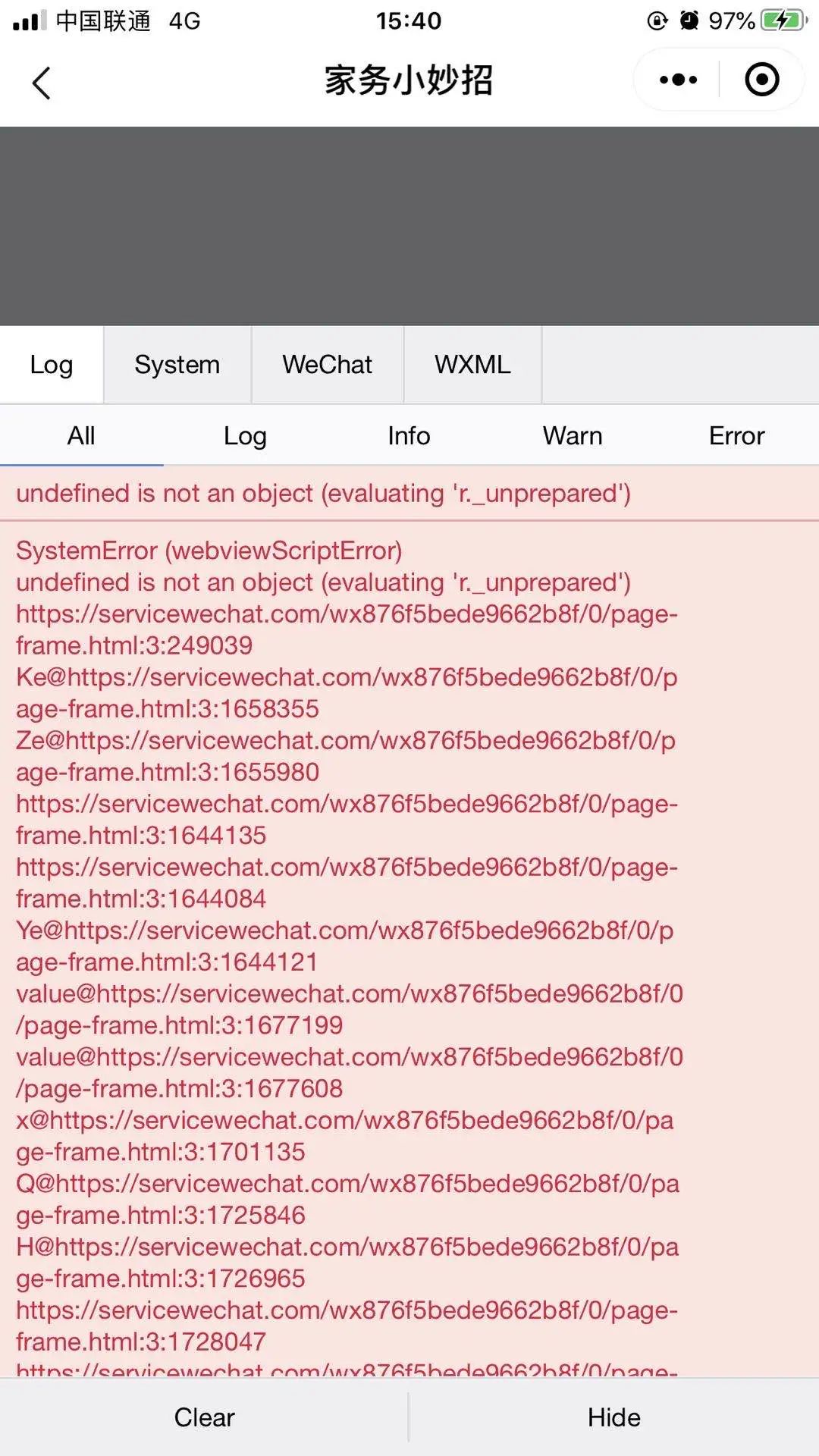Filter console by Info
Image resolution: width=819 pixels, height=1456 pixels.
tap(409, 436)
